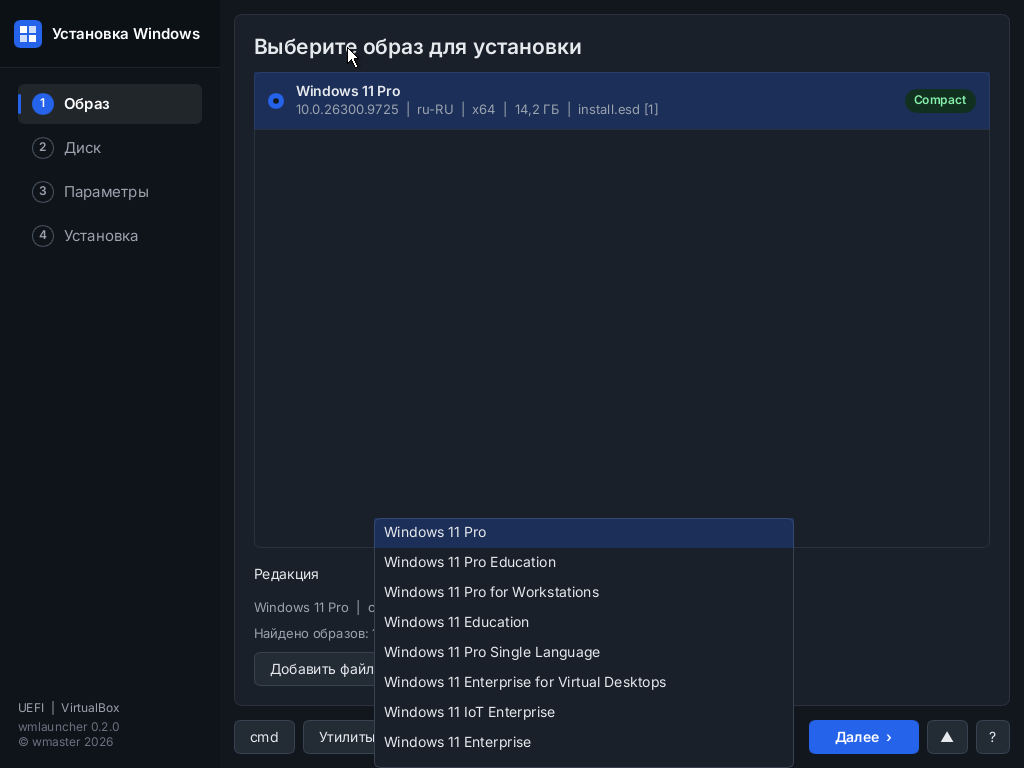The width and height of the screenshot is (1024, 768).
Task: Click the 14,2 ГБ size text
Action: pyautogui.click(x=537, y=110)
